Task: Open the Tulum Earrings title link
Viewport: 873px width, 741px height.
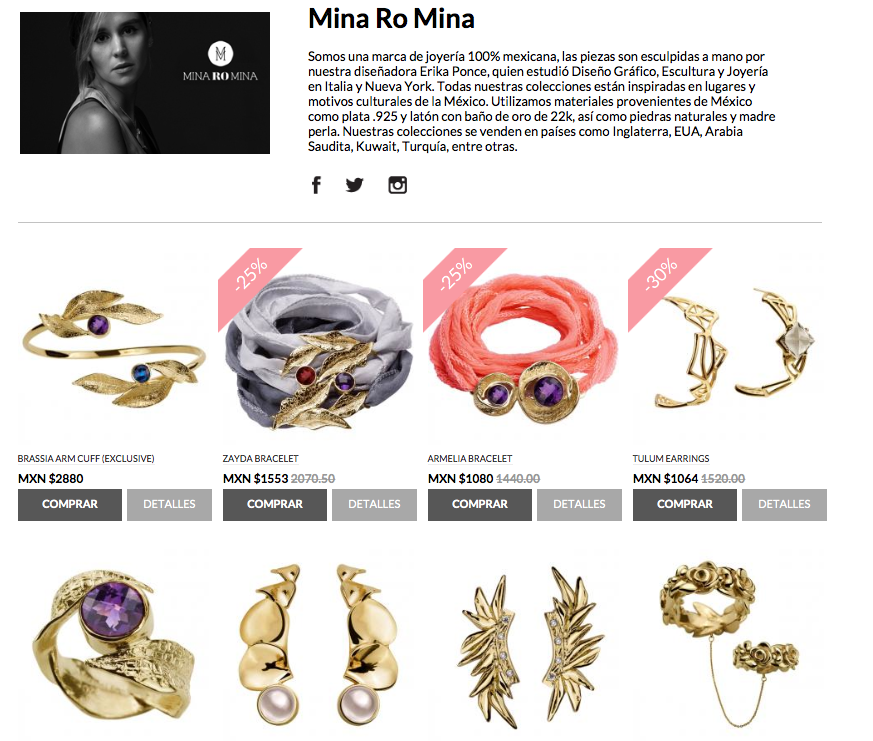Action: (x=671, y=459)
